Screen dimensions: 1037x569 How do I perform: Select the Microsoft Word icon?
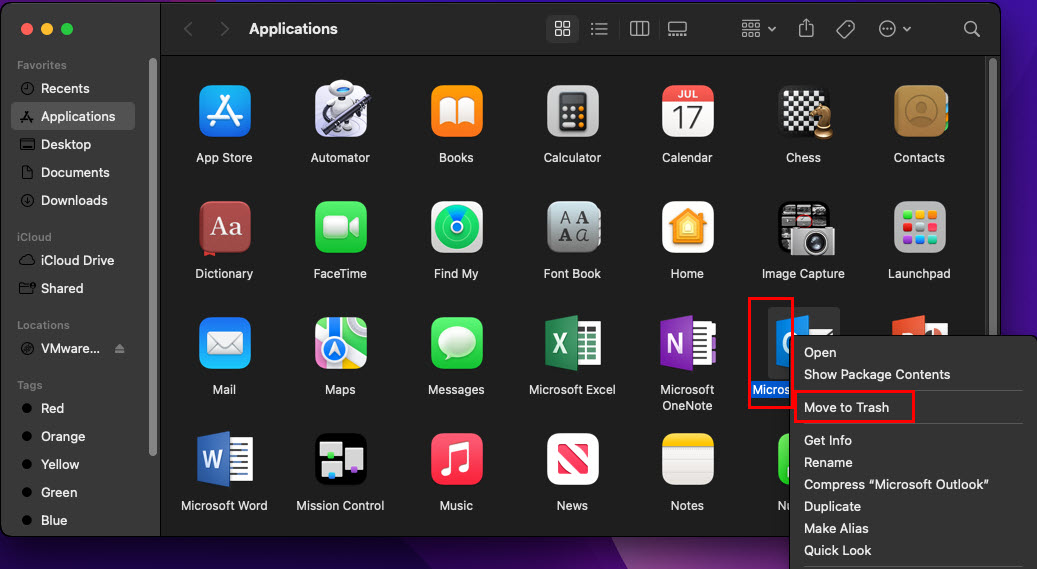point(224,459)
